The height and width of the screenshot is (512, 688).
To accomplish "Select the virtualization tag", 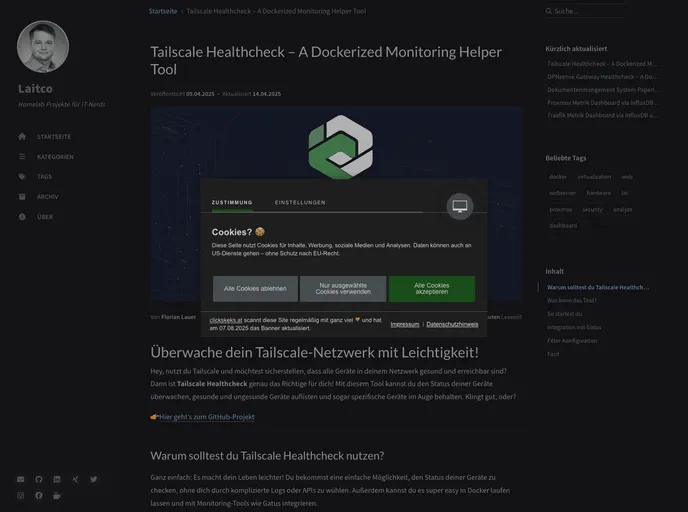I will 594,177.
